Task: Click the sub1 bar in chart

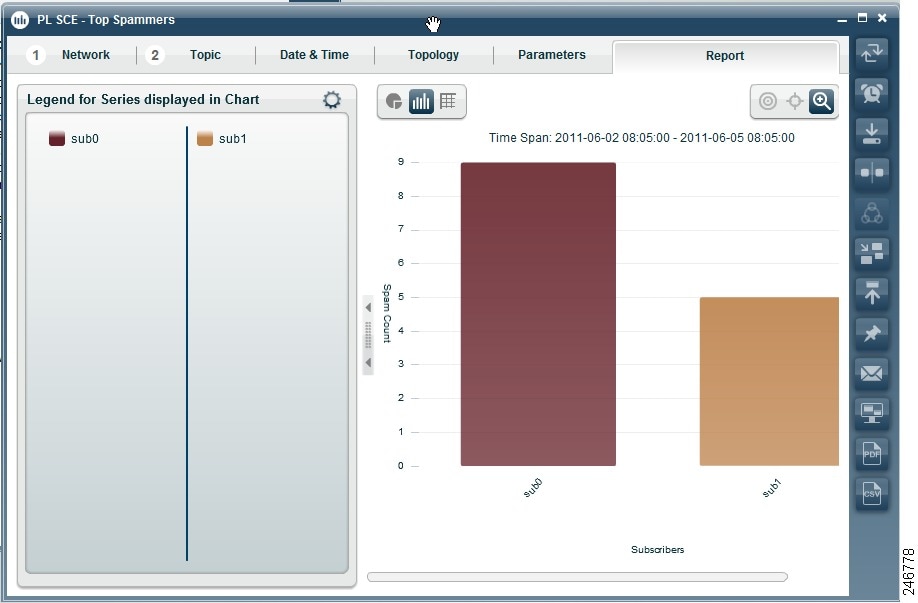Action: (x=769, y=382)
